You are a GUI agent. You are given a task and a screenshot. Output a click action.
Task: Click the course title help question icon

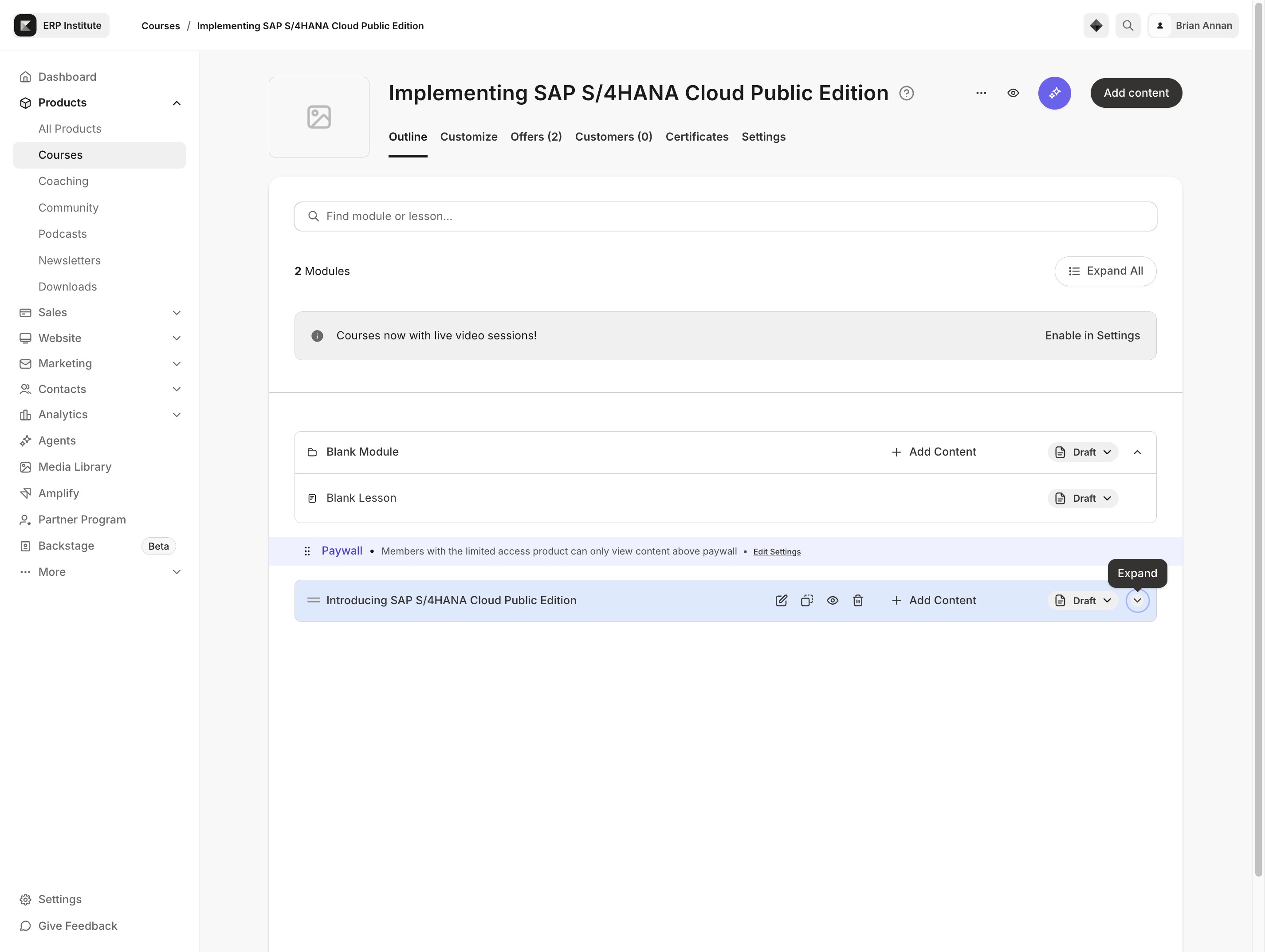[907, 93]
